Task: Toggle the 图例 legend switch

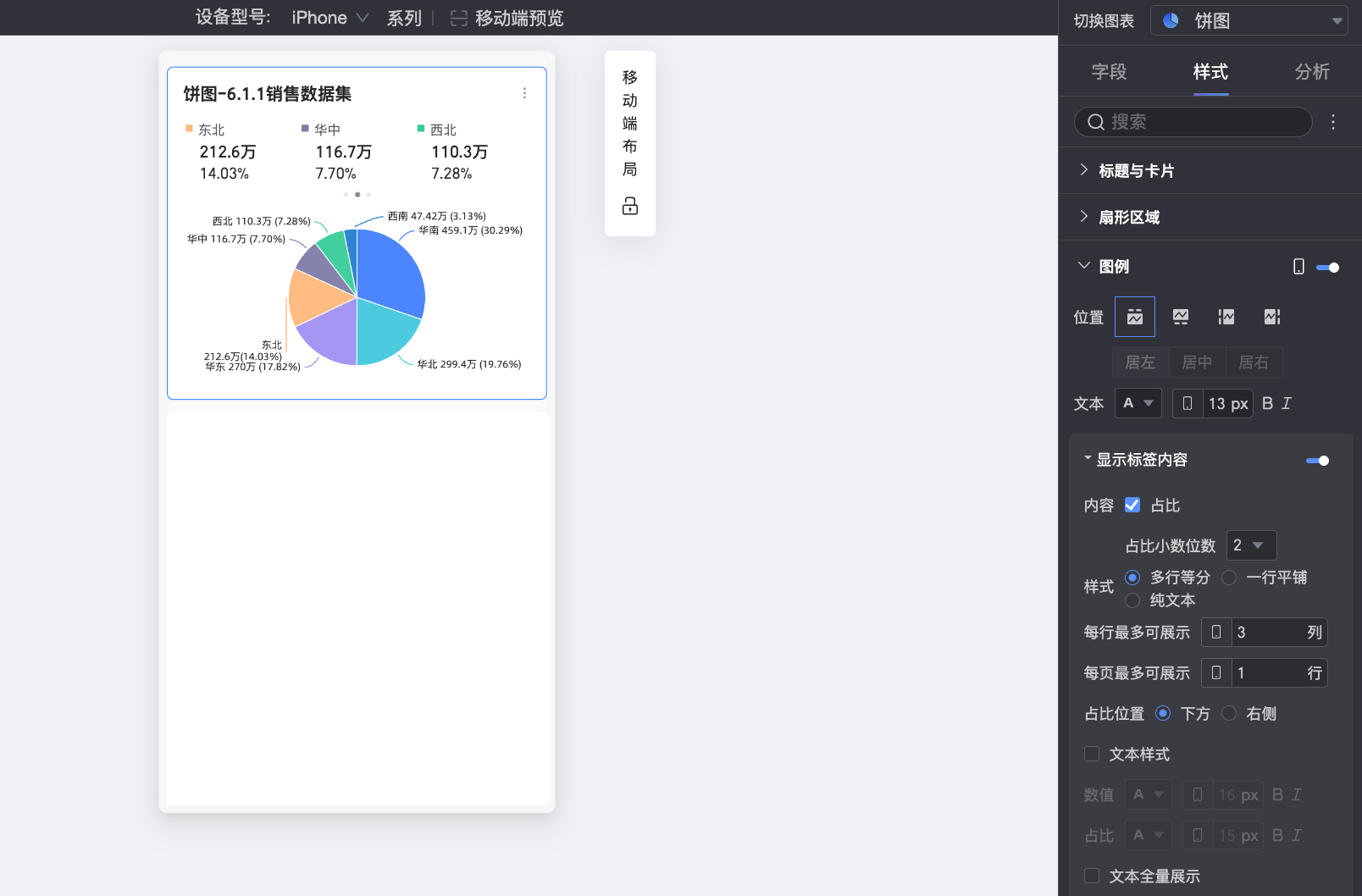Action: (1327, 268)
